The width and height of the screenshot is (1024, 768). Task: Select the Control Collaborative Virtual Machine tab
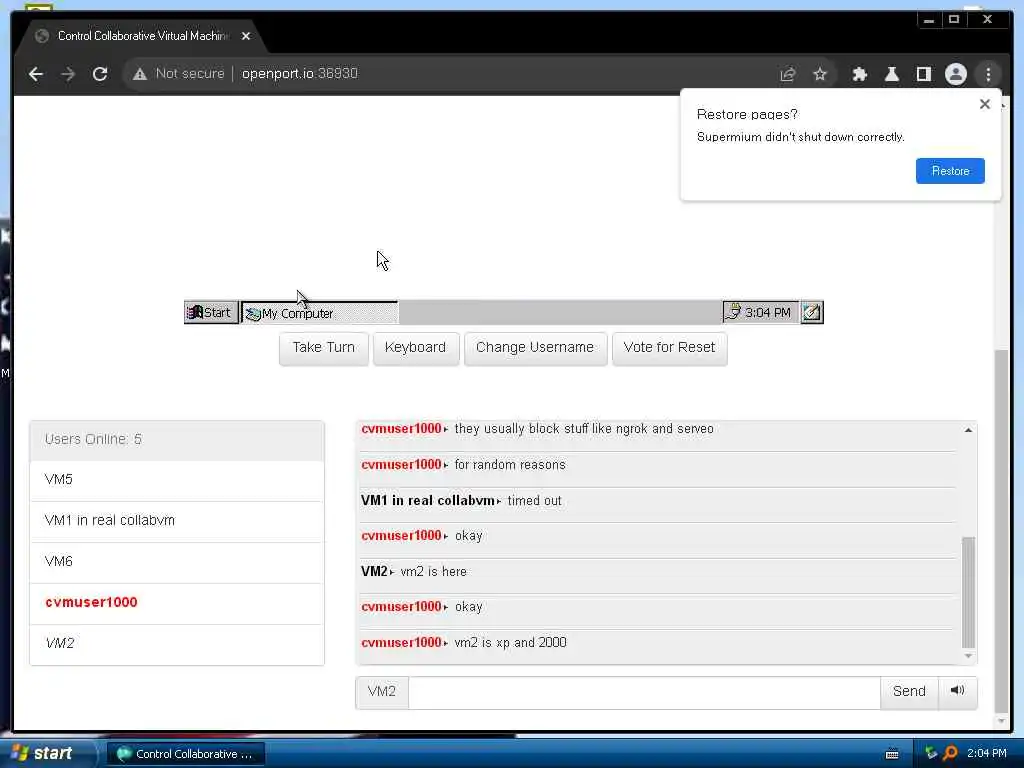click(x=142, y=36)
